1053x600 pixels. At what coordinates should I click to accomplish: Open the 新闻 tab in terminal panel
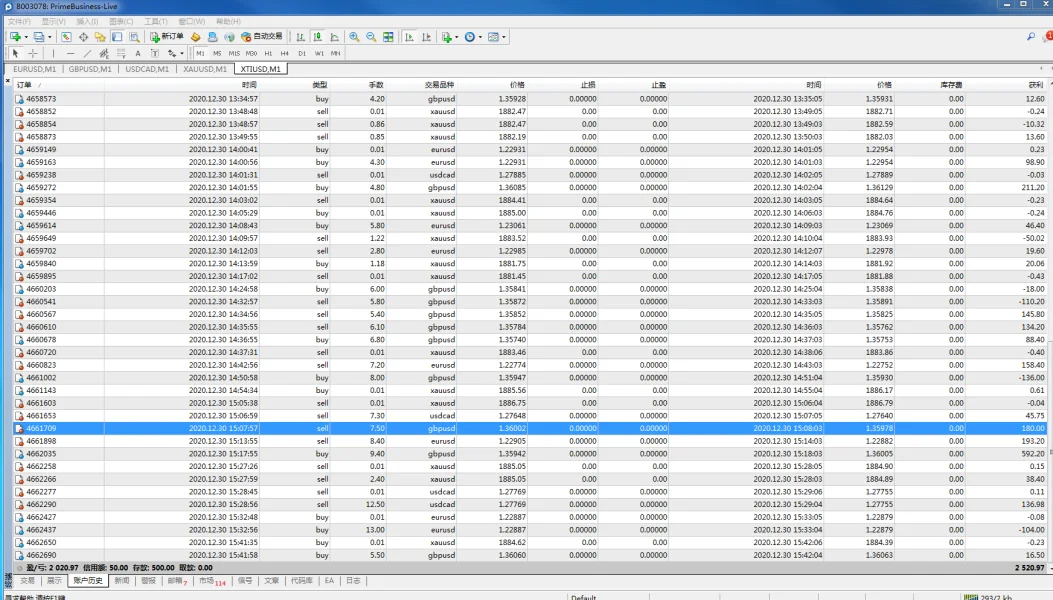click(x=121, y=580)
